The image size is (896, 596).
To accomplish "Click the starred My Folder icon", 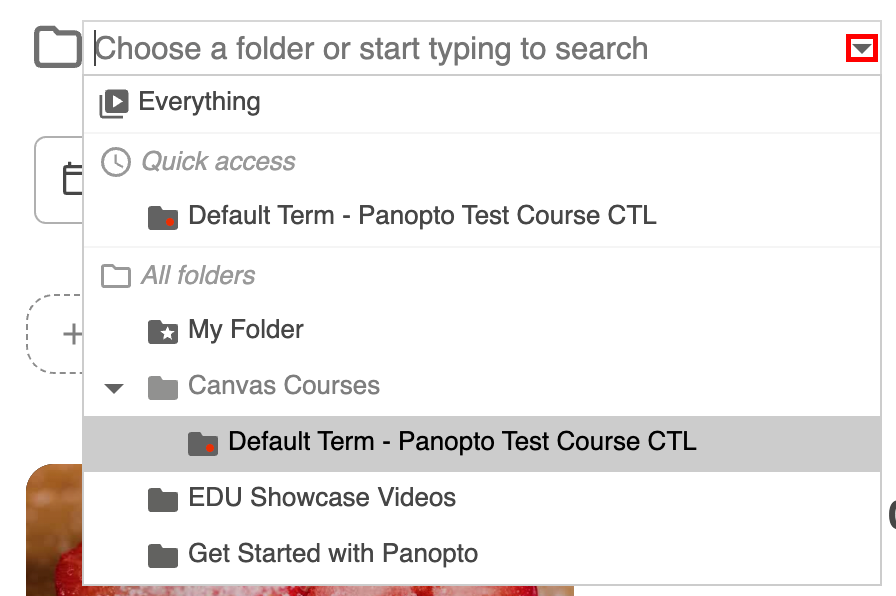I will pos(162,331).
